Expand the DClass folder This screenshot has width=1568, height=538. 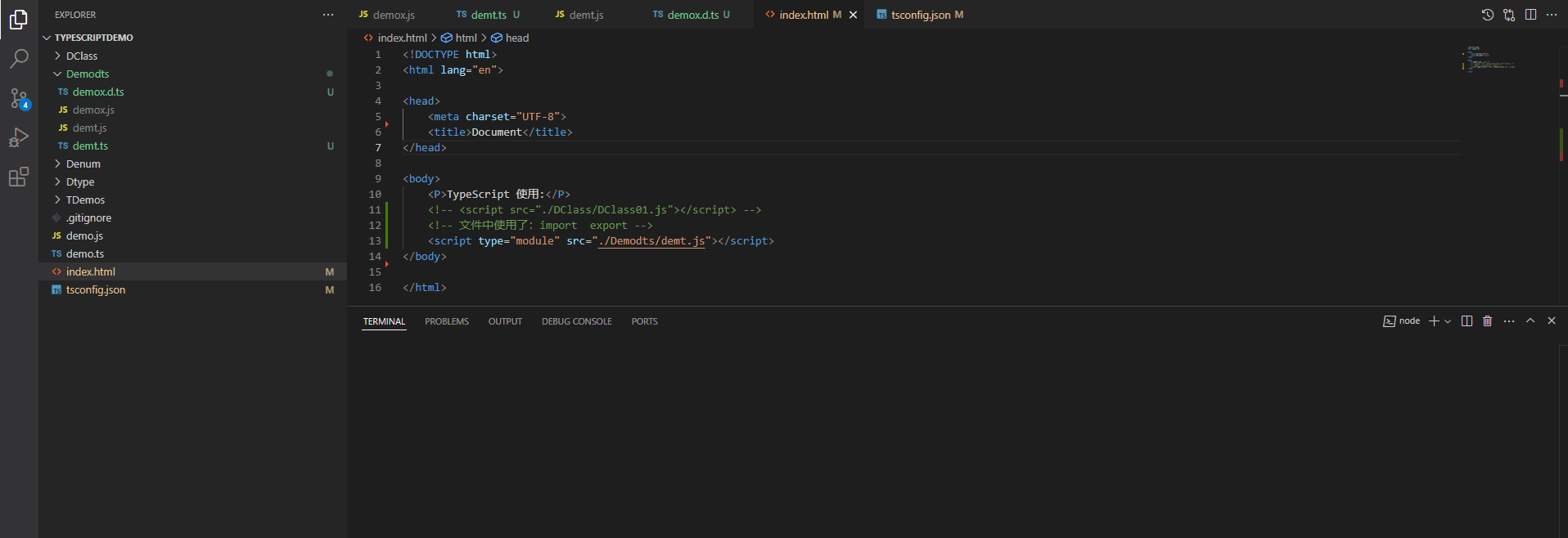tap(192, 56)
